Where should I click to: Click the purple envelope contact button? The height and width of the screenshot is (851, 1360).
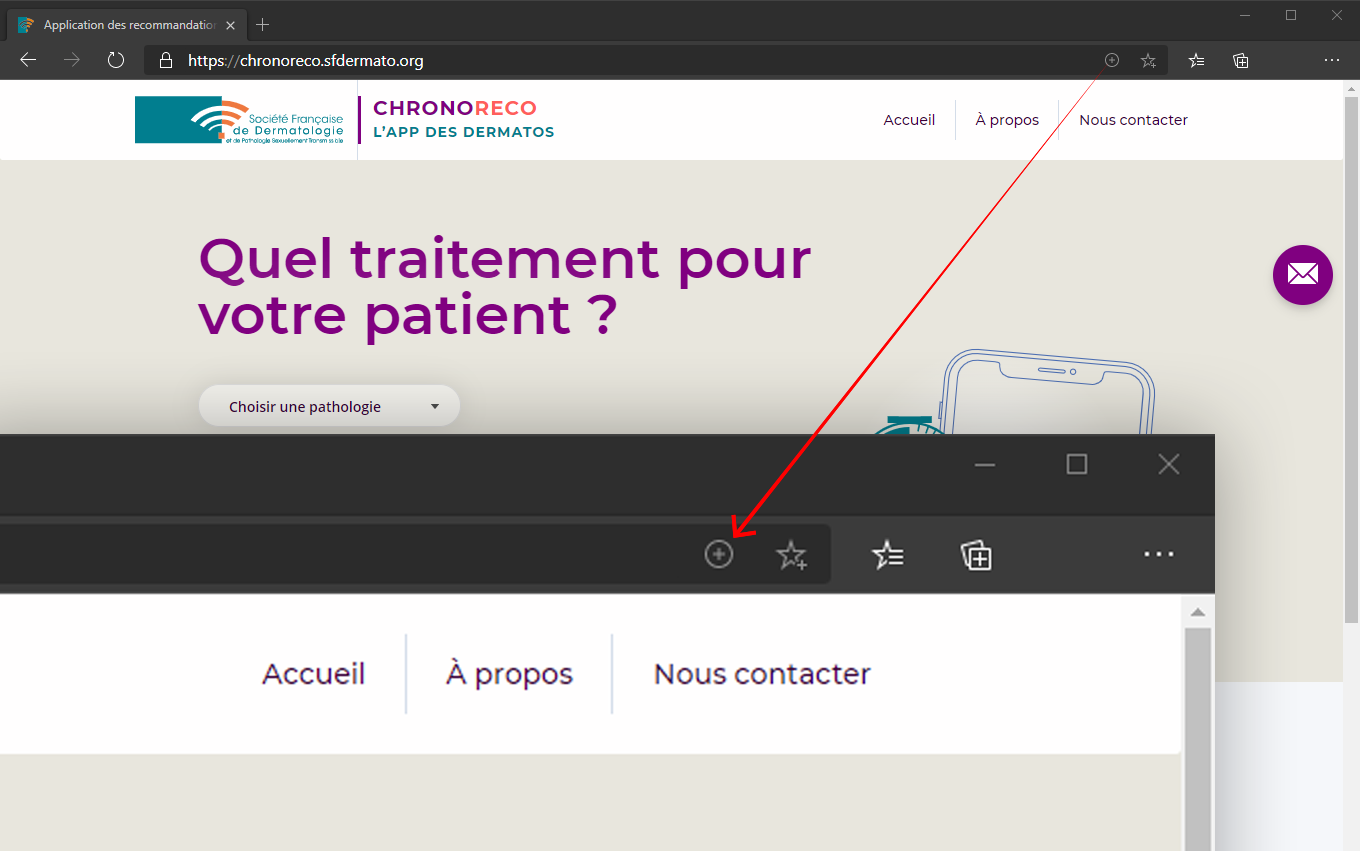[x=1302, y=274]
